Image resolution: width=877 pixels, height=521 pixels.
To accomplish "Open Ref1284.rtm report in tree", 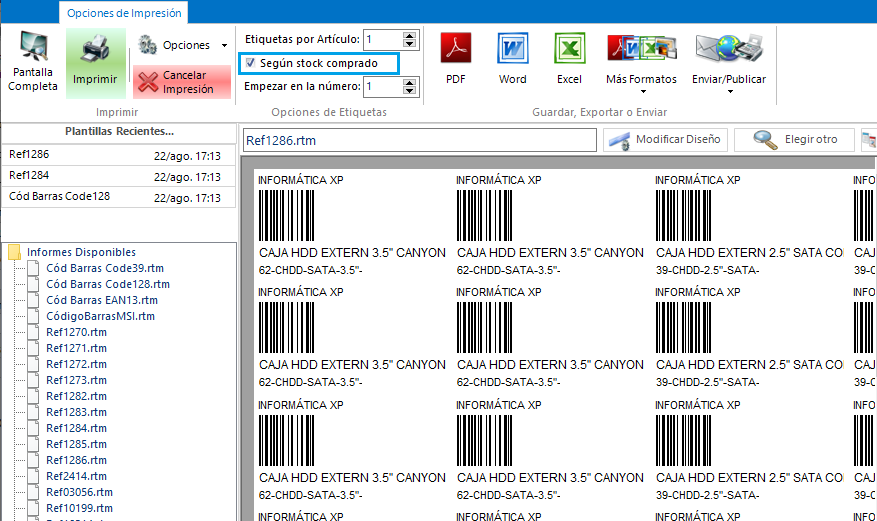I will coord(77,429).
